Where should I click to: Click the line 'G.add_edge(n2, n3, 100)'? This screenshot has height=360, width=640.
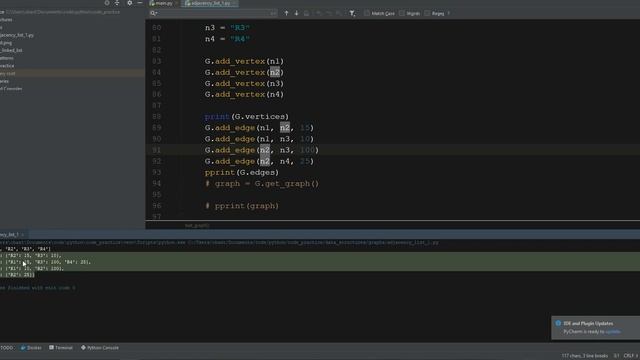click(262, 150)
